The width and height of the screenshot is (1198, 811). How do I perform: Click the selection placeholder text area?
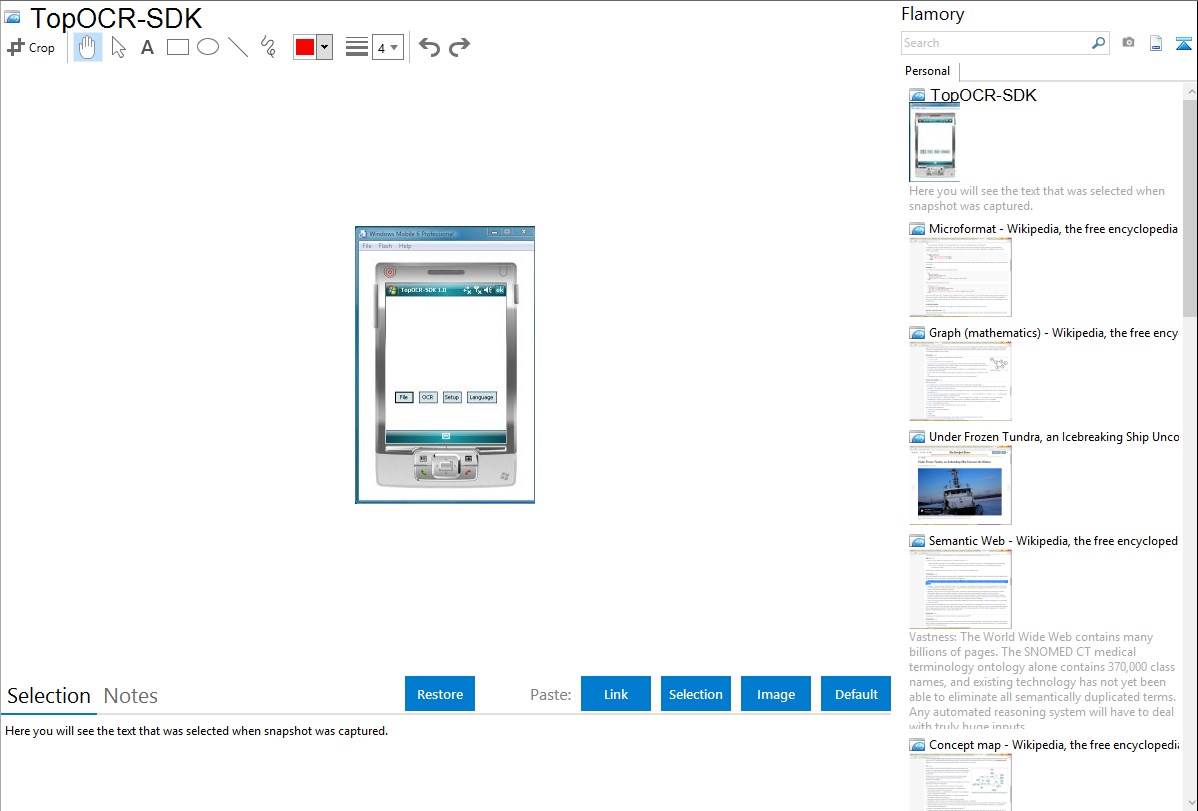pyautogui.click(x=196, y=732)
